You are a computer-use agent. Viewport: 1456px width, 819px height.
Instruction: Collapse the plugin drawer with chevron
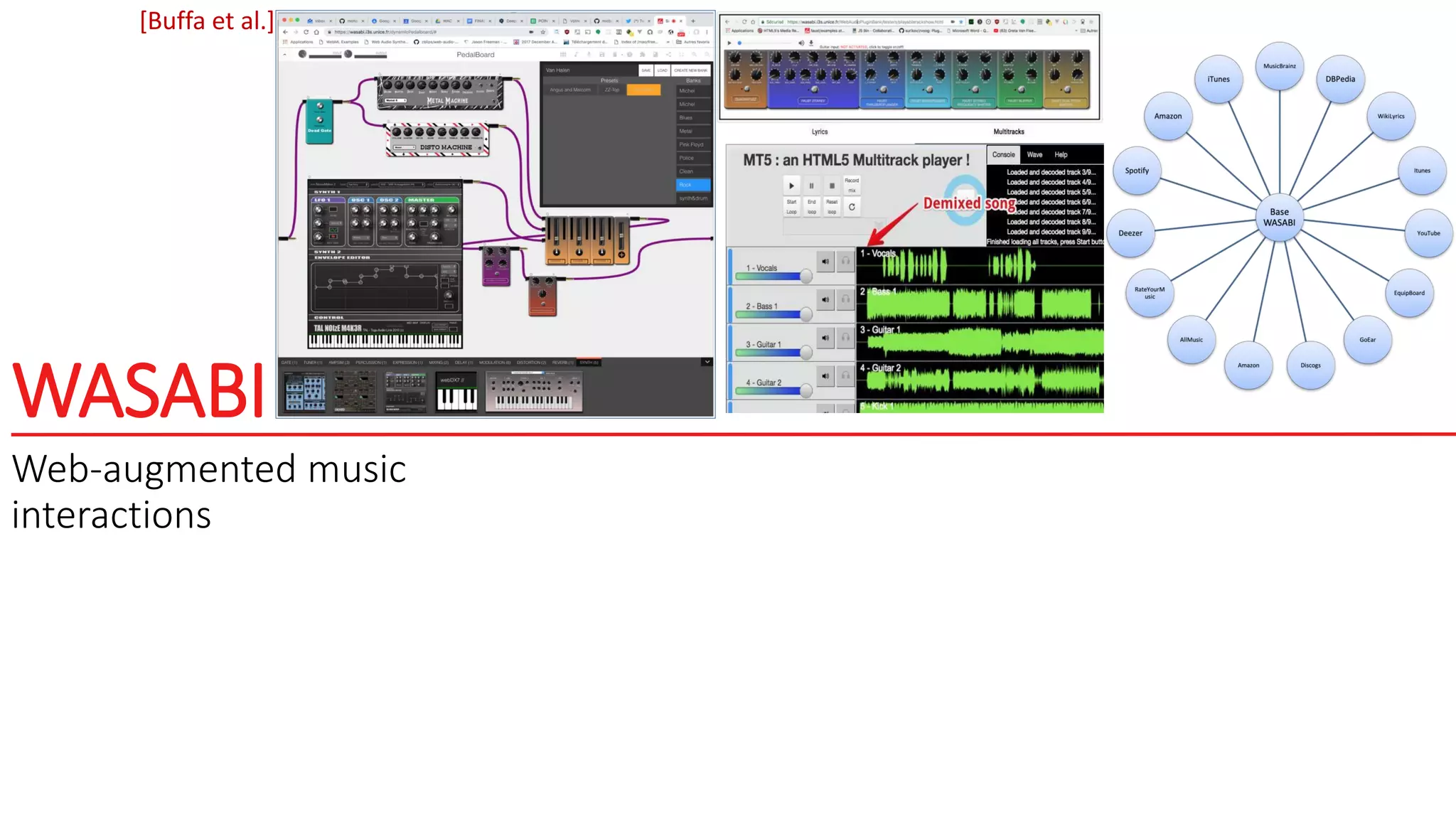(707, 362)
